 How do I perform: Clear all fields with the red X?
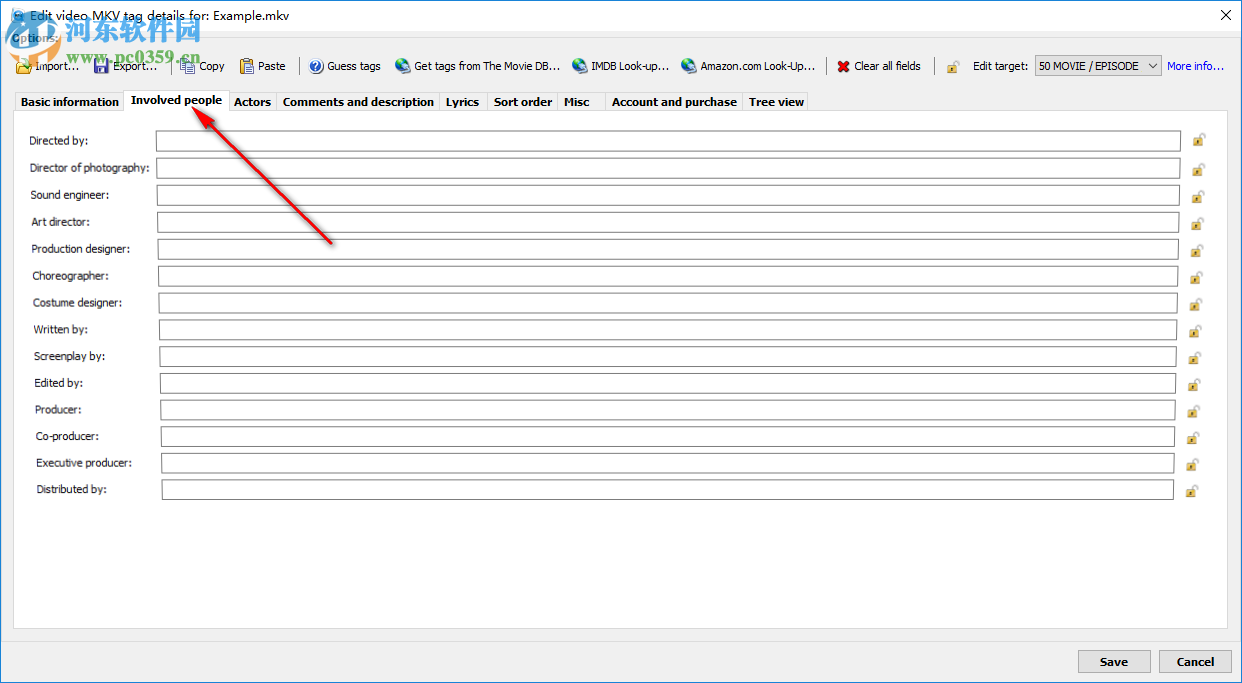(879, 66)
